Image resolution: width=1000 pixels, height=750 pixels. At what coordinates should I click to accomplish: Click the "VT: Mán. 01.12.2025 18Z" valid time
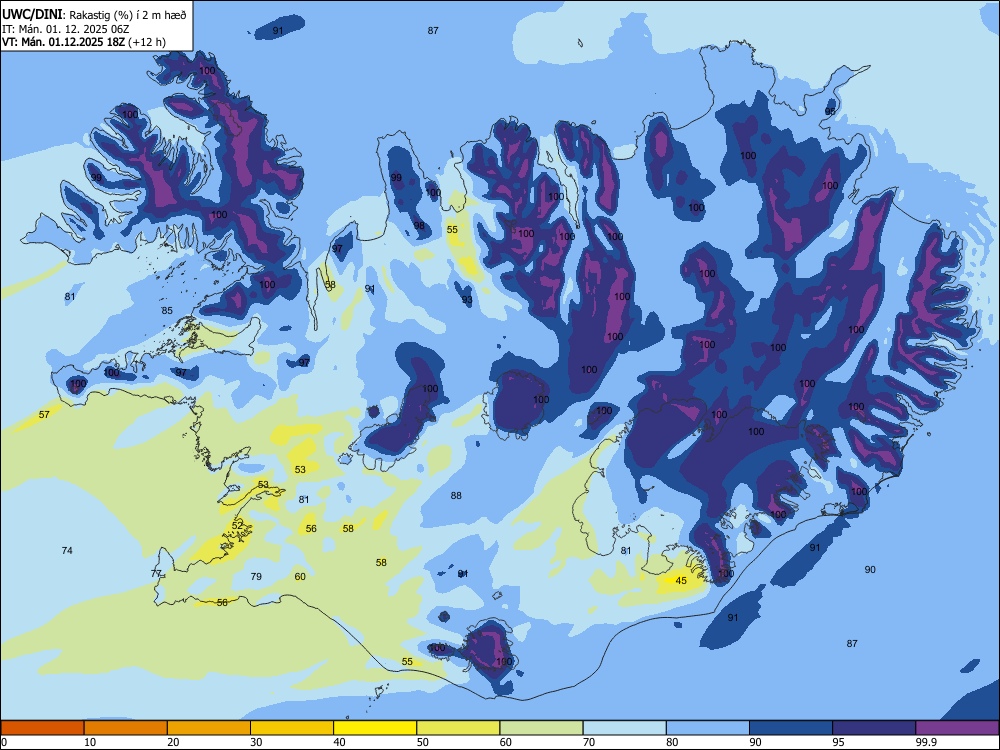point(63,42)
